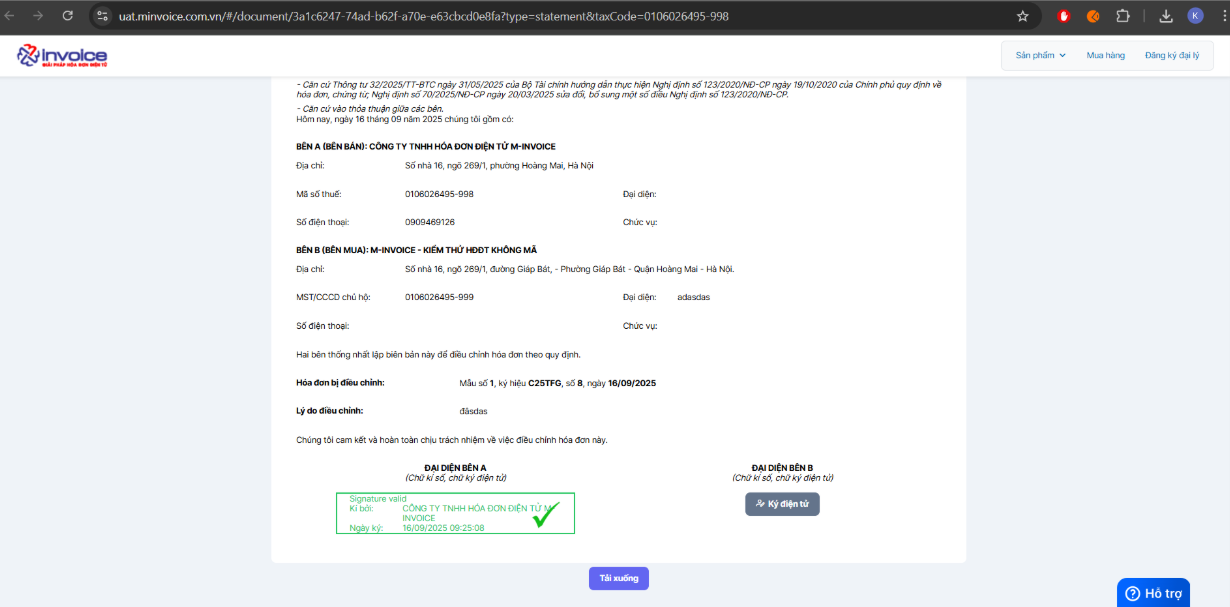Click the Ký điện tử button

pyautogui.click(x=782, y=504)
